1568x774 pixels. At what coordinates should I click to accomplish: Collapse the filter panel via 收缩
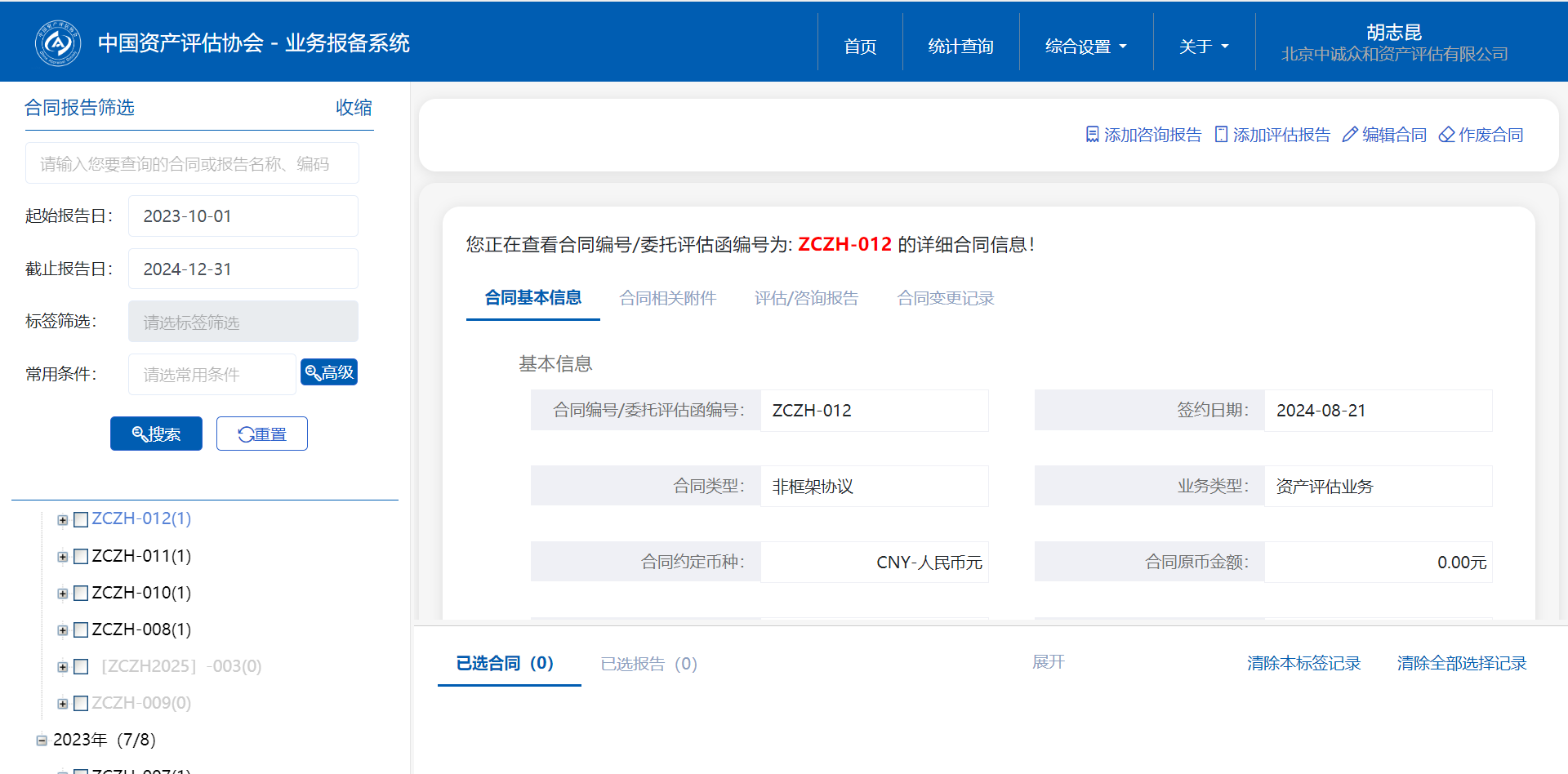click(x=354, y=108)
